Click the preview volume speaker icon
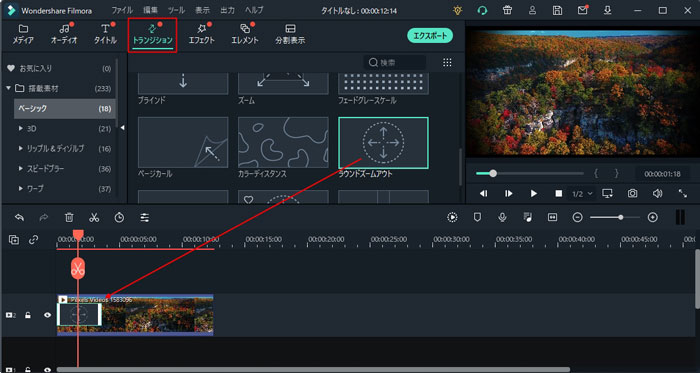700x373 pixels. 657,194
